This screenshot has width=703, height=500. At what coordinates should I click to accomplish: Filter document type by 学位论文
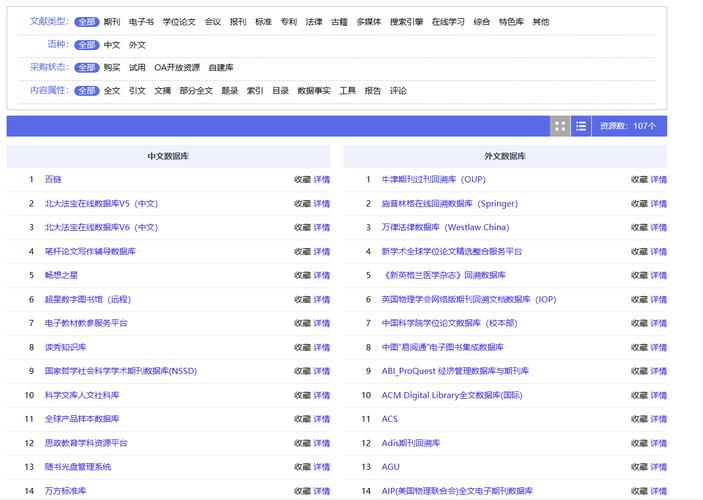click(179, 22)
